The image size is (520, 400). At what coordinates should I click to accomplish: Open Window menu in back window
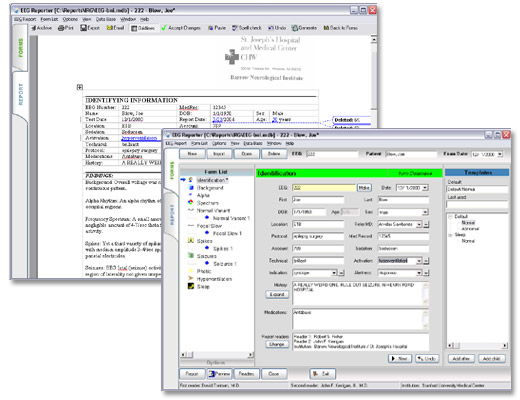(x=128, y=19)
